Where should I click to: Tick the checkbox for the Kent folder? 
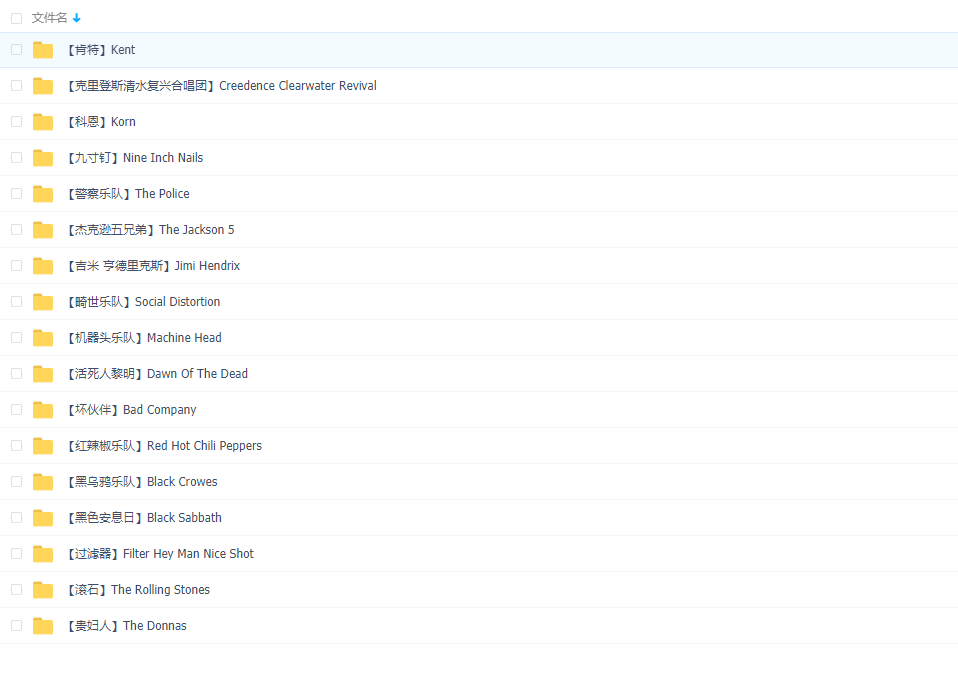16,49
